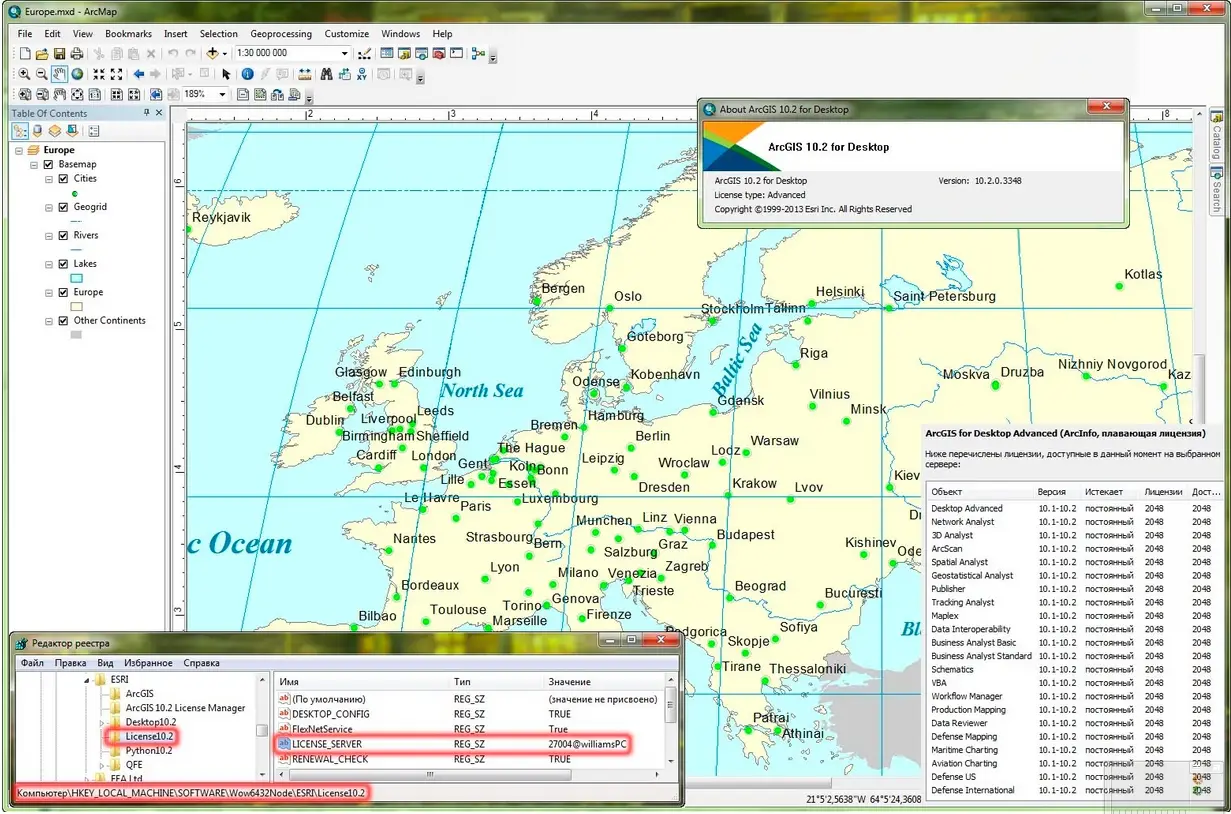Image resolution: width=1231 pixels, height=814 pixels.
Task: Open the Избранное menu in registry editor
Action: point(148,662)
